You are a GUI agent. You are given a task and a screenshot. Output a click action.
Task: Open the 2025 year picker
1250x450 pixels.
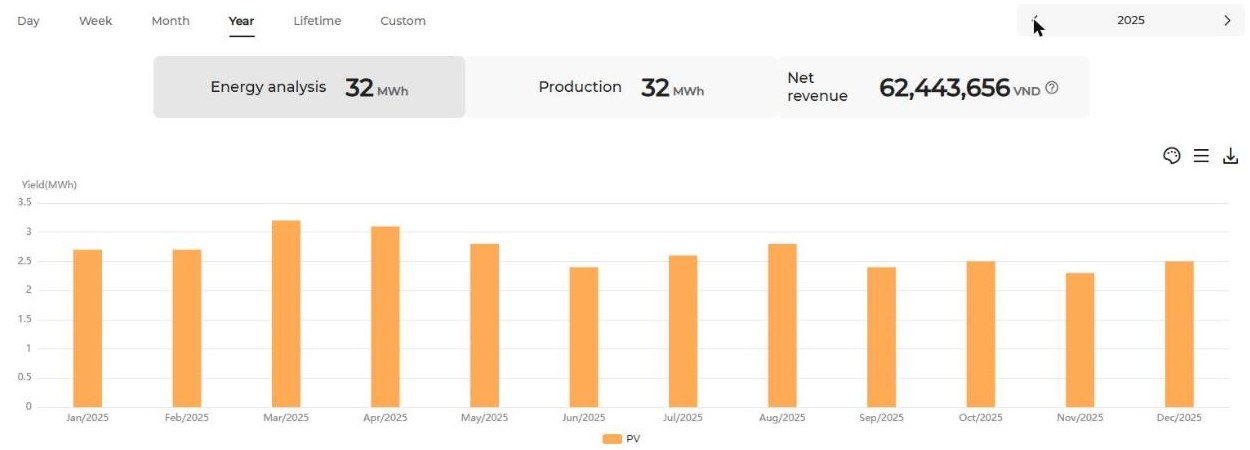[x=1131, y=20]
